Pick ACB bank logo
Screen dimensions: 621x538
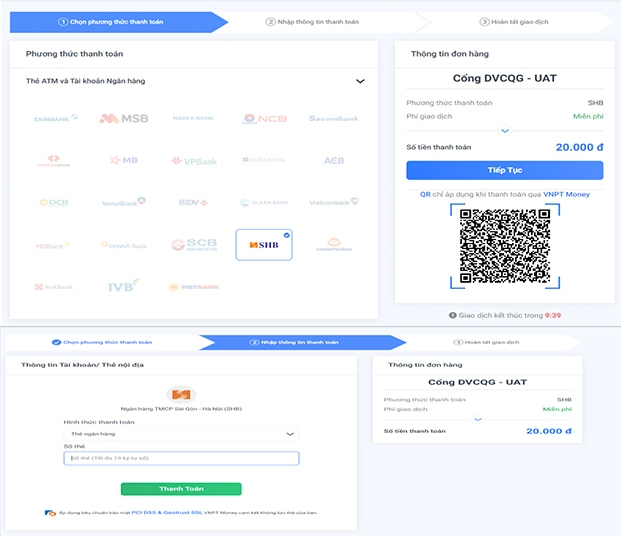tap(333, 160)
